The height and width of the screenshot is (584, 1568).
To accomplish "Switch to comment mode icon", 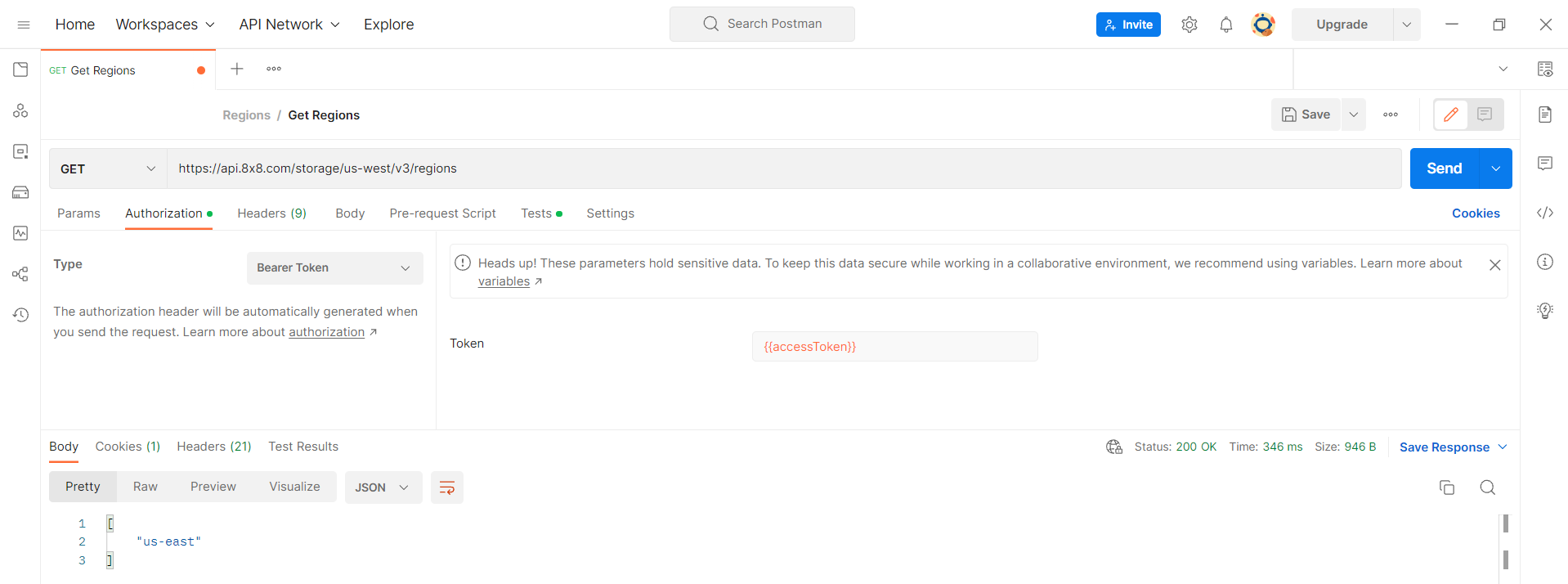I will pos(1485,115).
